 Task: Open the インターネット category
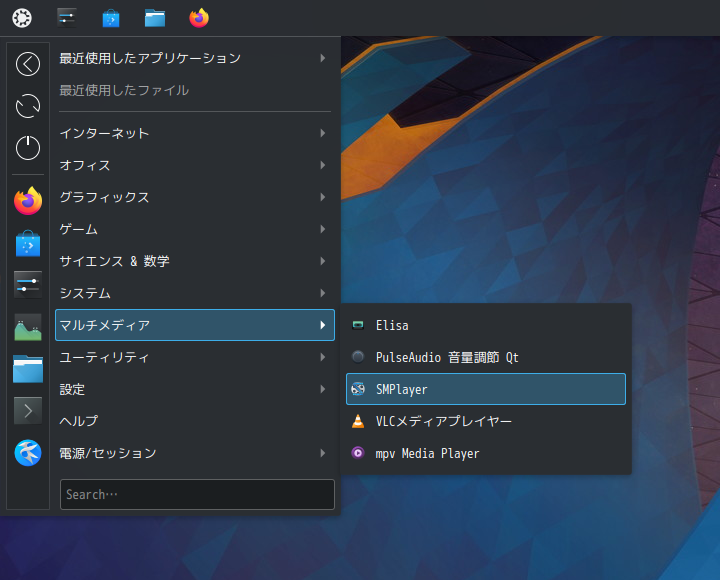[195, 133]
